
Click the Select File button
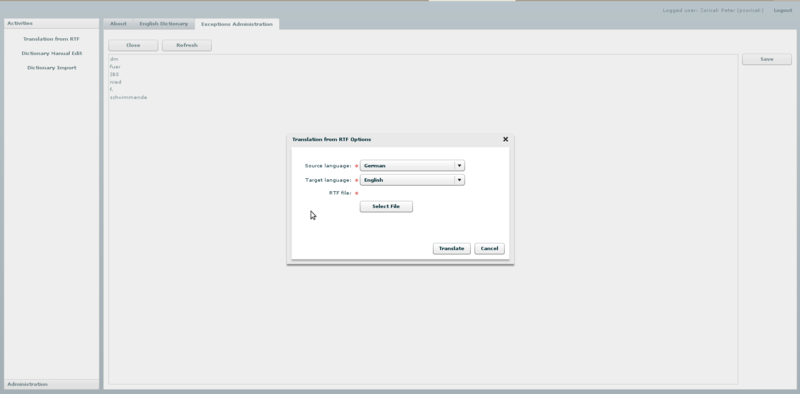(386, 207)
